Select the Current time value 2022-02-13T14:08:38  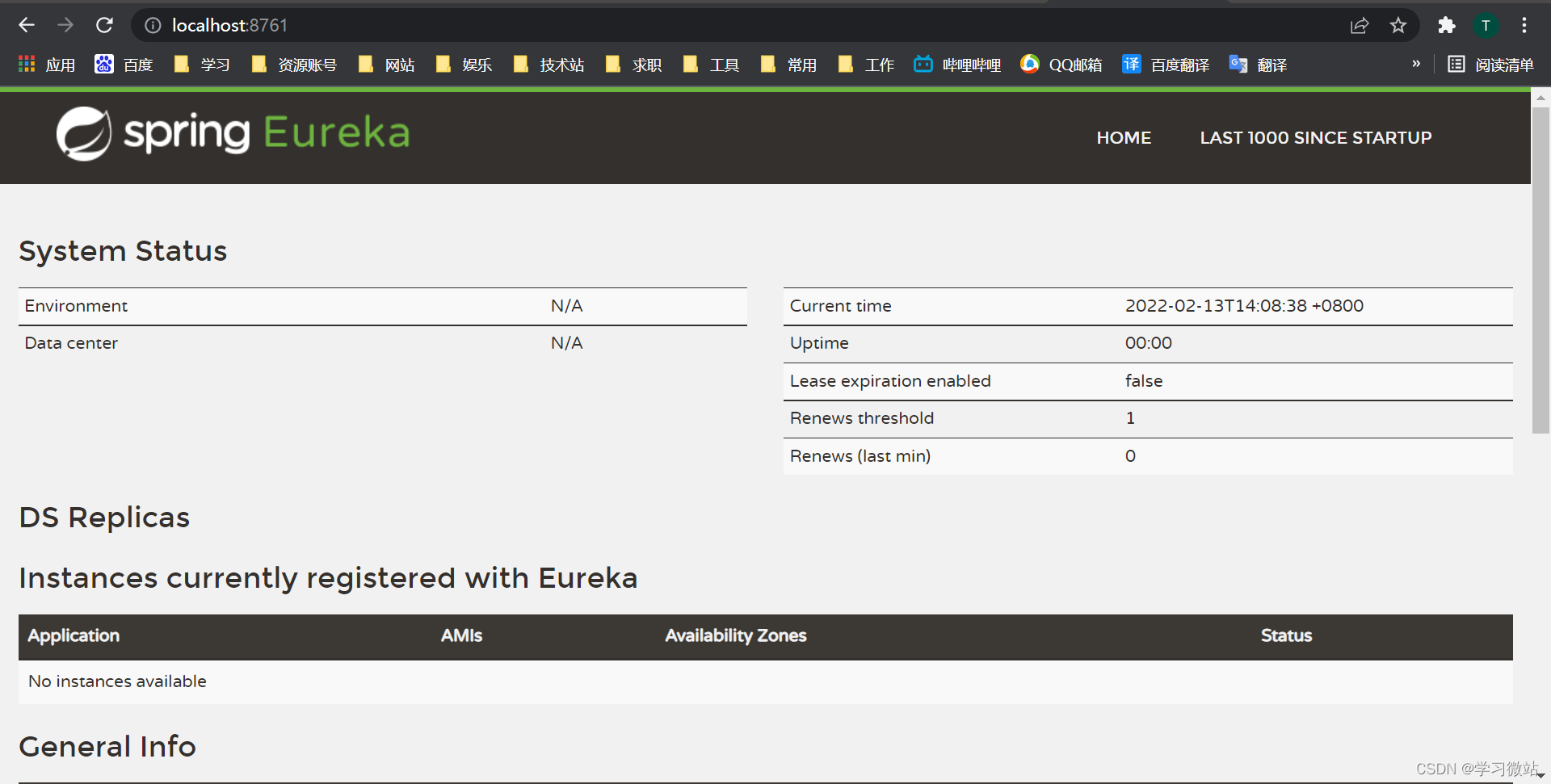[1244, 306]
